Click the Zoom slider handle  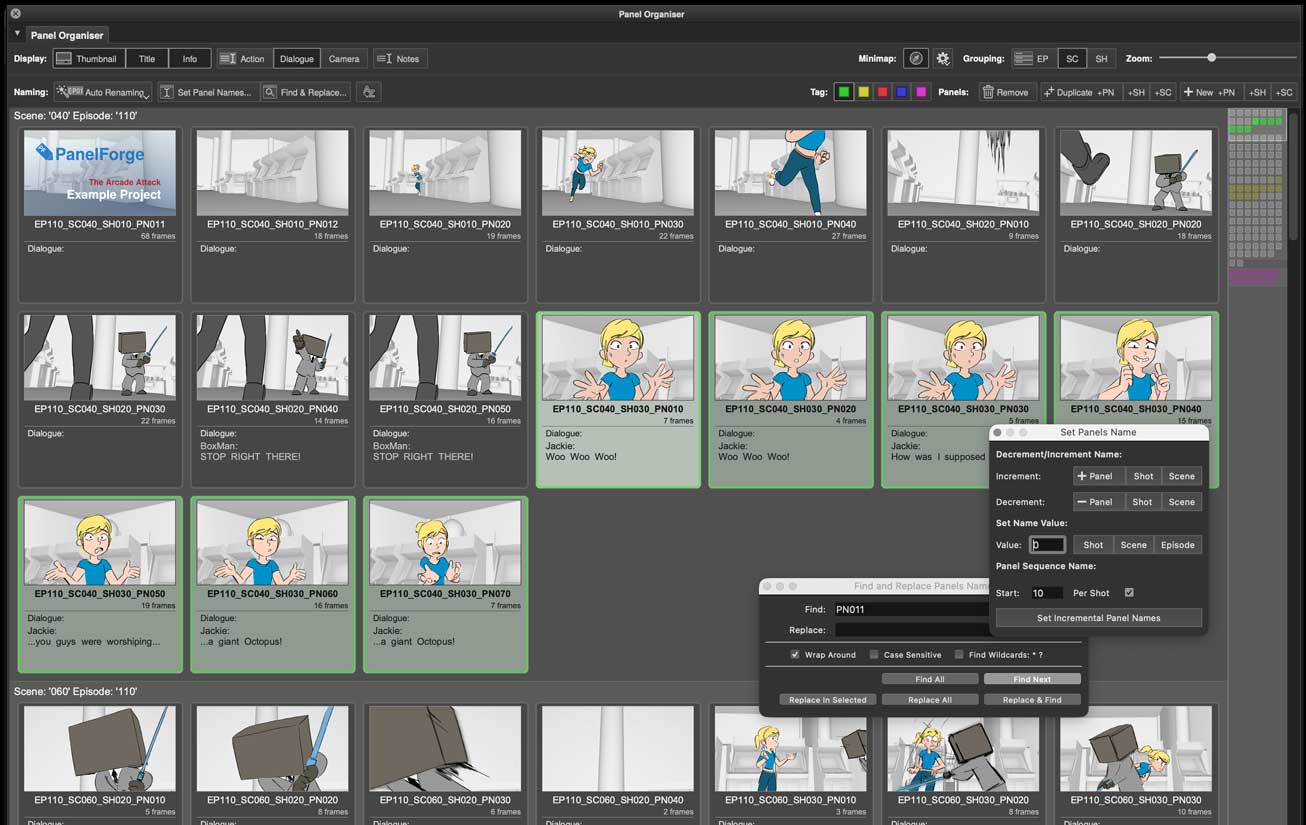[1212, 58]
